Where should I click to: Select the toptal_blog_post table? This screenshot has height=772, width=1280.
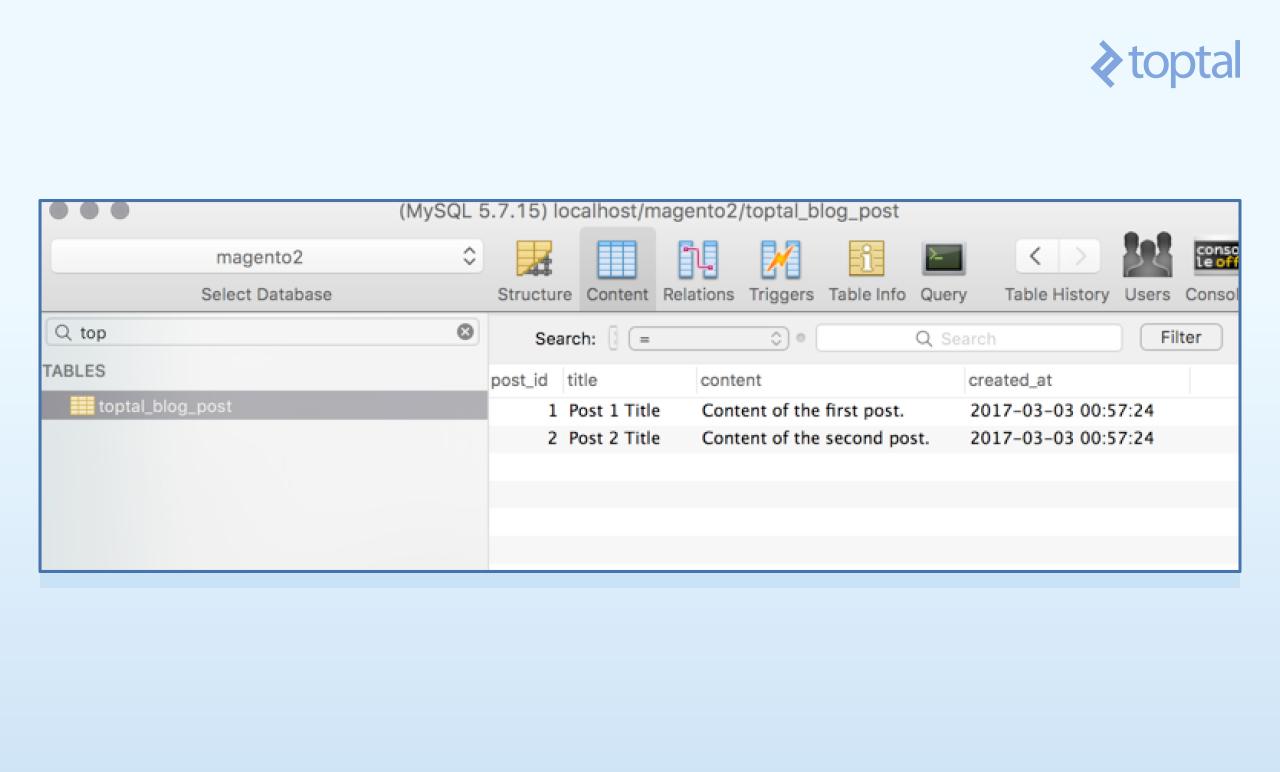click(x=165, y=406)
